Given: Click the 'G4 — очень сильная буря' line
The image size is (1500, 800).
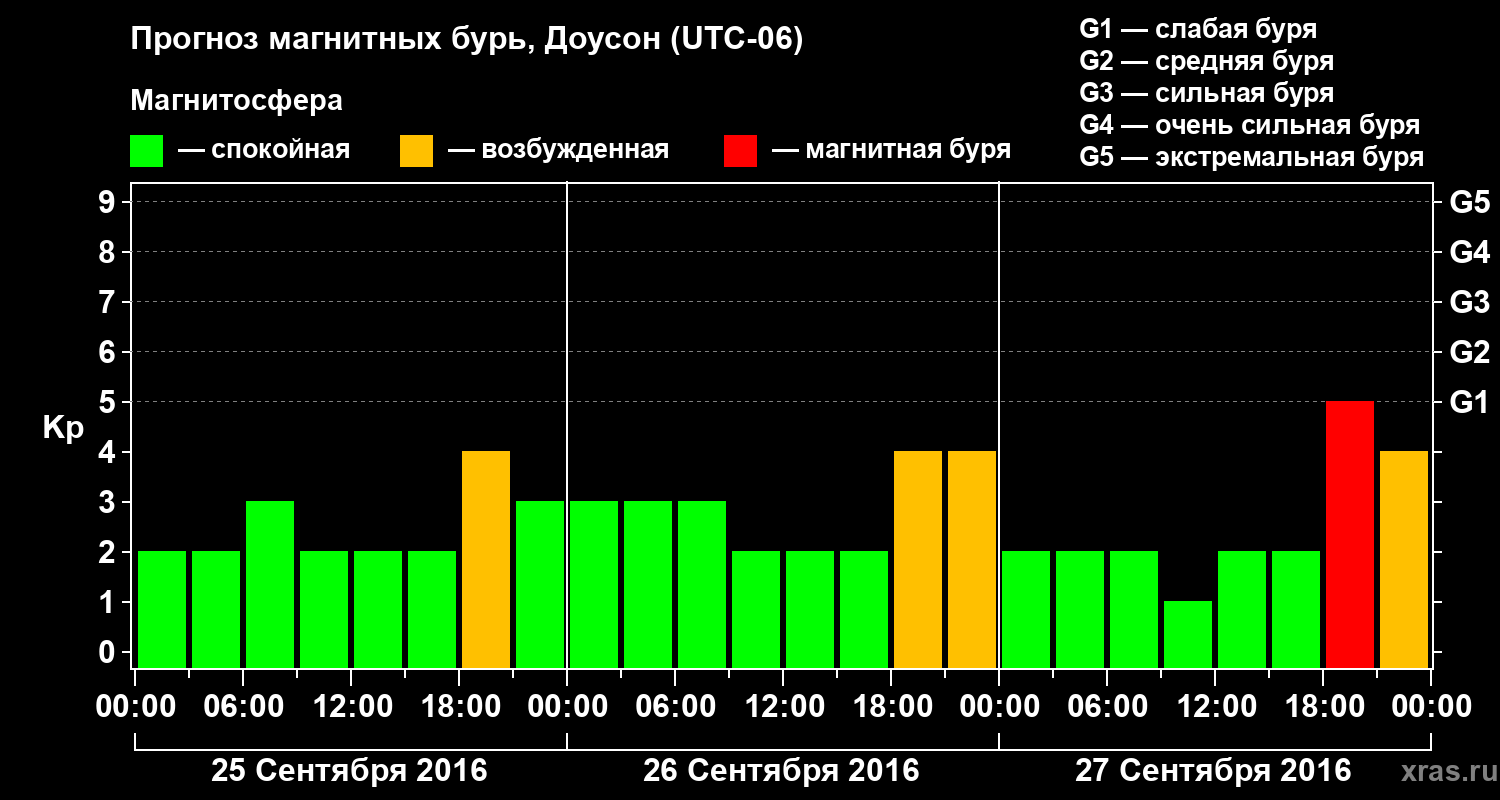Looking at the screenshot, I should (1250, 125).
